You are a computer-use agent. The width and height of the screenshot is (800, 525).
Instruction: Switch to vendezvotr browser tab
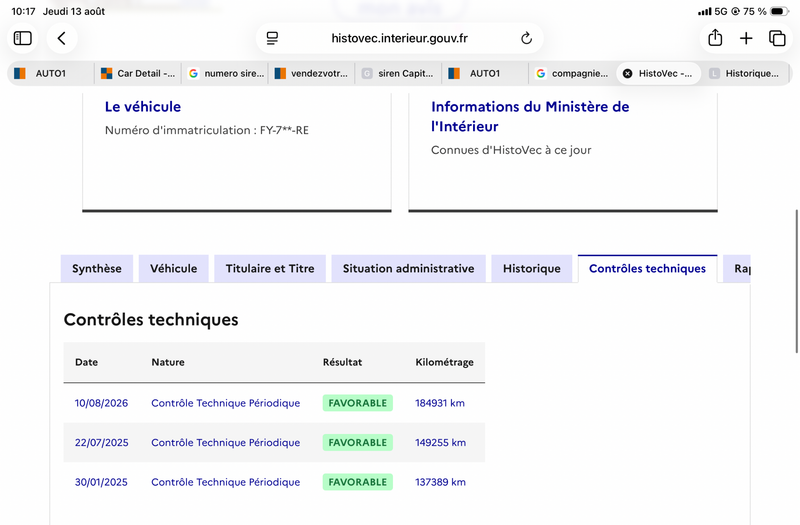(x=312, y=73)
